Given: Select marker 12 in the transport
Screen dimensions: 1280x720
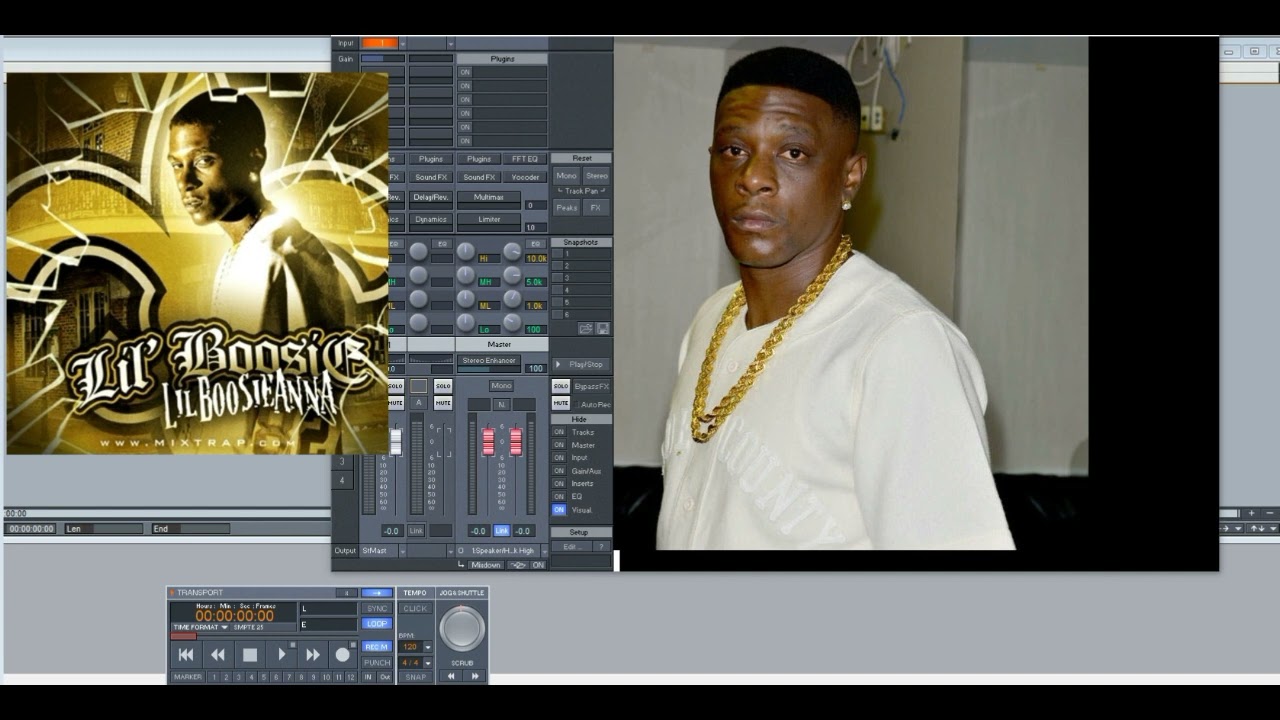Looking at the screenshot, I should 351,677.
